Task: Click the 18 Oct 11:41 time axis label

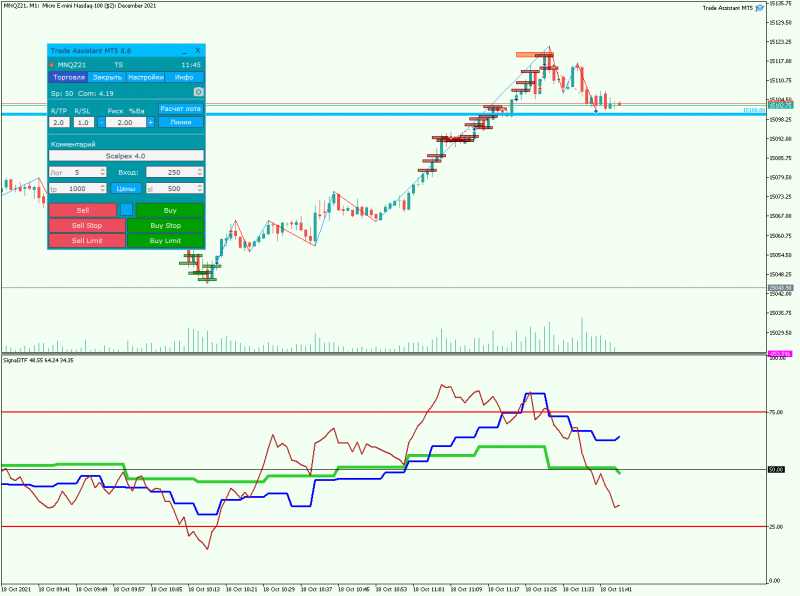Action: pyautogui.click(x=616, y=589)
